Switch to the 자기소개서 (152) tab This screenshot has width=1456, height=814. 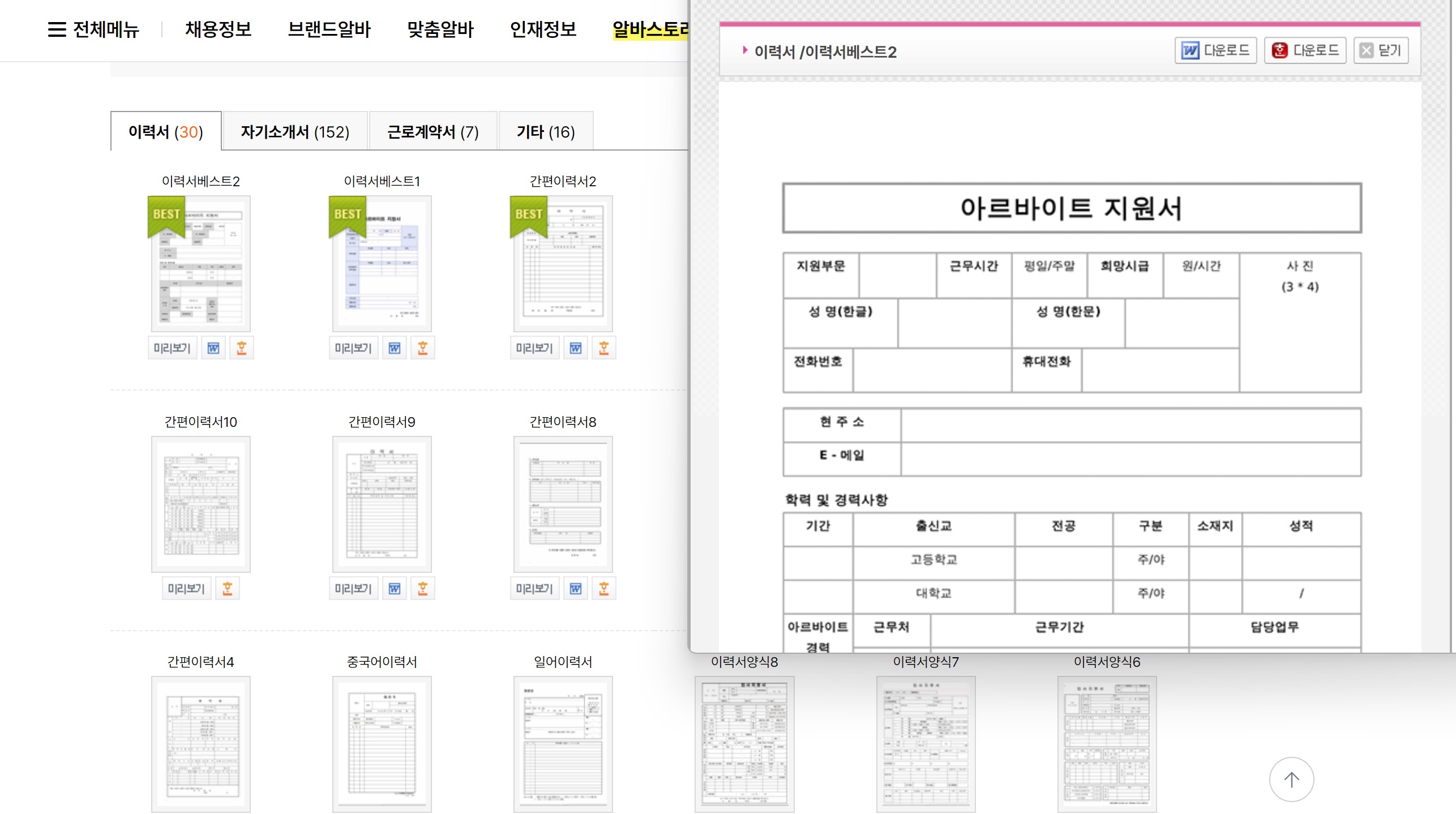(295, 132)
